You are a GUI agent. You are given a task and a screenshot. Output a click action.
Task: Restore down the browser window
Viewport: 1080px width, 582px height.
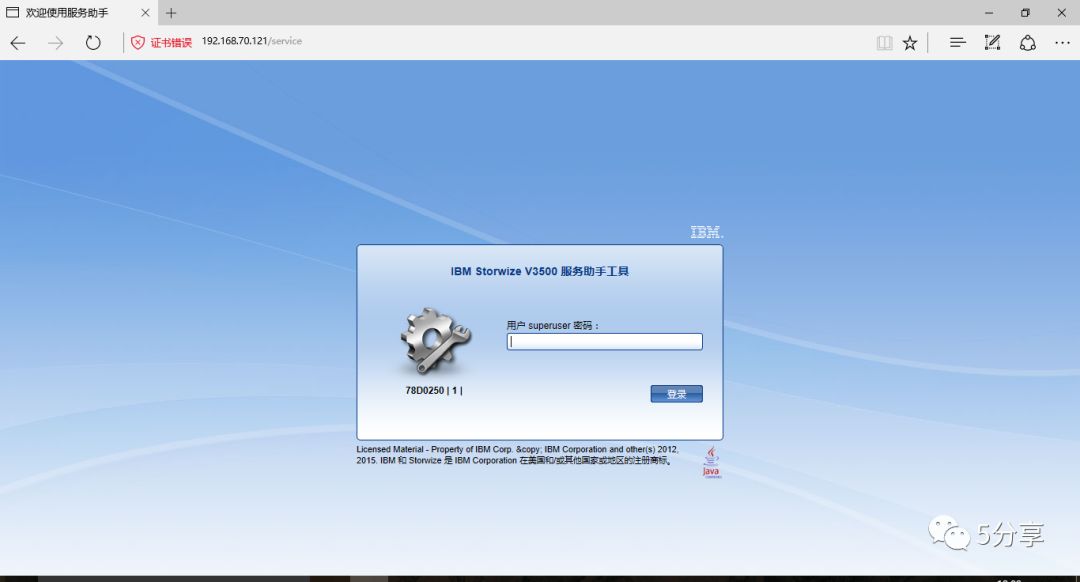point(1025,12)
